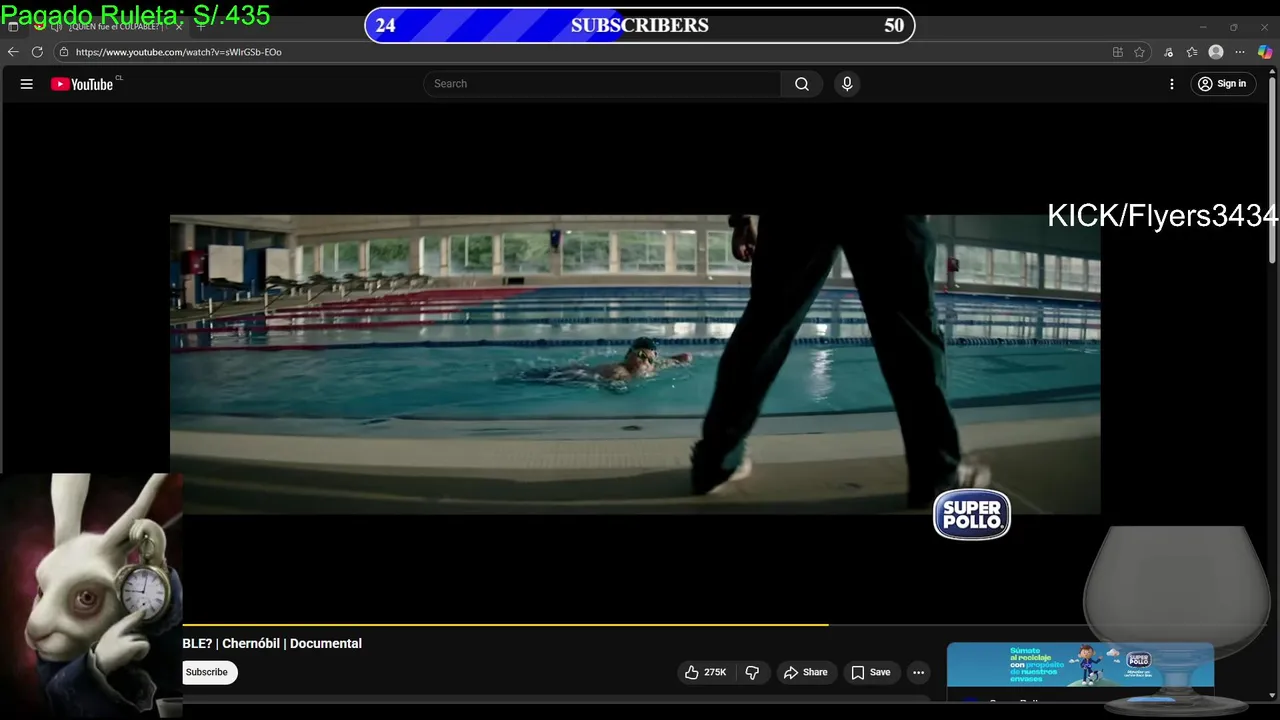
Task: Click the Super Pollo logo overlay on video
Action: tap(972, 515)
